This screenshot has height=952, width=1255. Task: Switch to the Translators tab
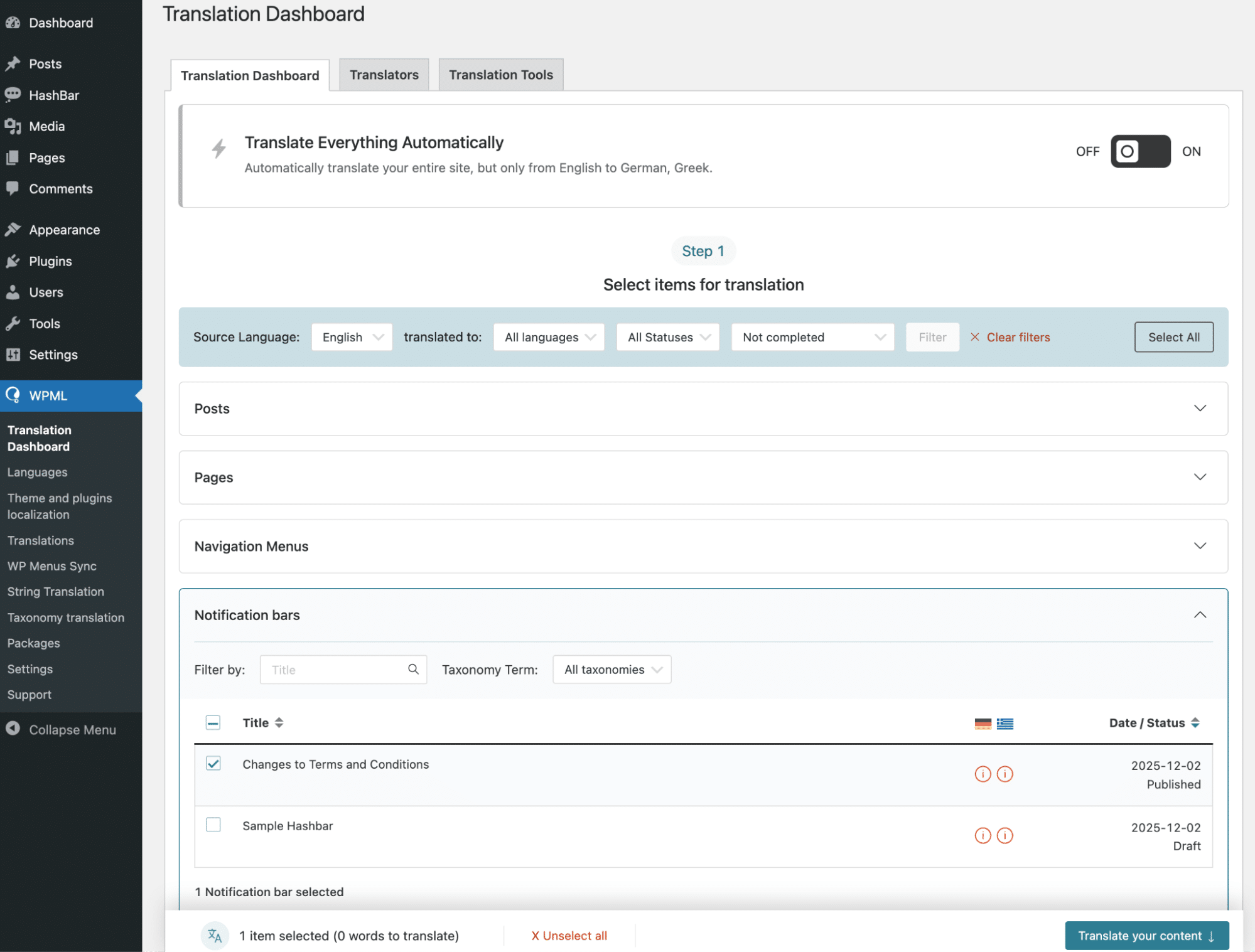(384, 74)
